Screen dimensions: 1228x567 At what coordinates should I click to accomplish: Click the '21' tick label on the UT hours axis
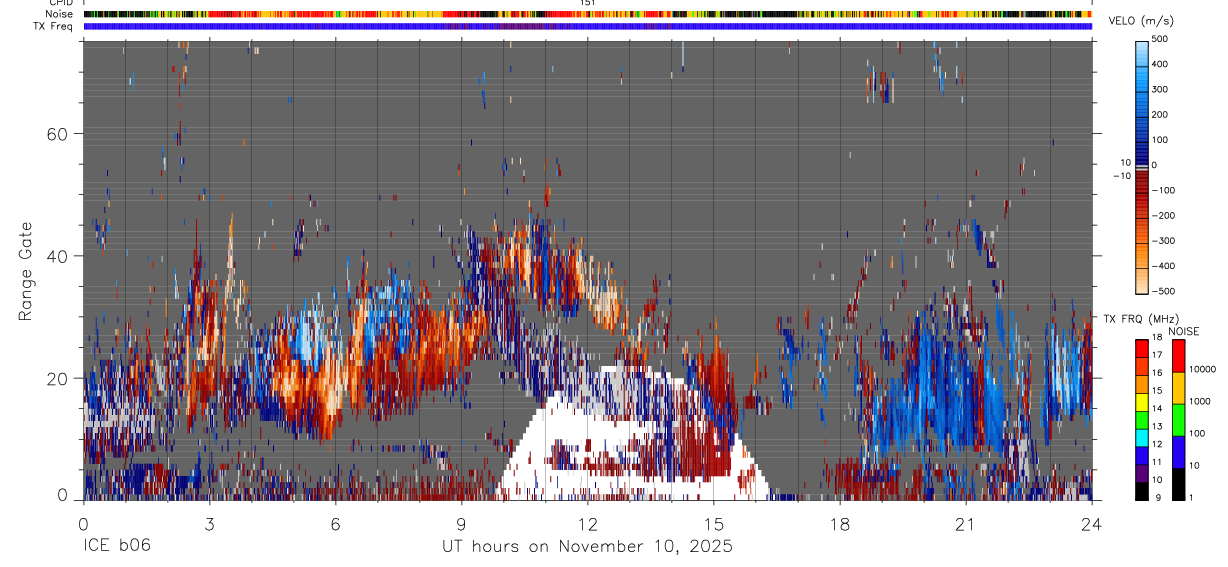pos(966,523)
